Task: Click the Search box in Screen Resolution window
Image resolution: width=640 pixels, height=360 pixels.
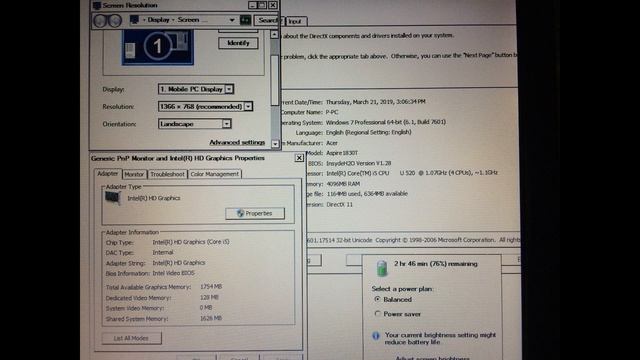Action: (x=268, y=20)
